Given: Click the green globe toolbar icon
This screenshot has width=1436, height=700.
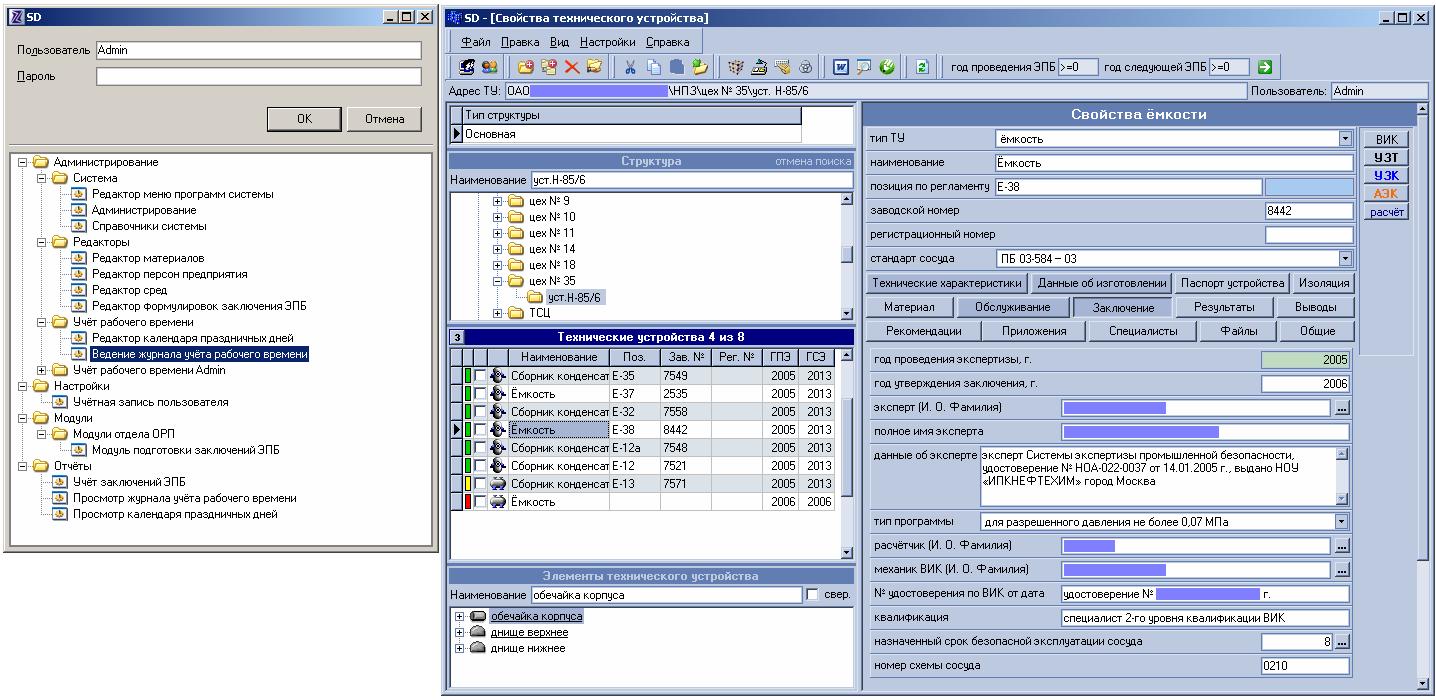Looking at the screenshot, I should pos(887,67).
